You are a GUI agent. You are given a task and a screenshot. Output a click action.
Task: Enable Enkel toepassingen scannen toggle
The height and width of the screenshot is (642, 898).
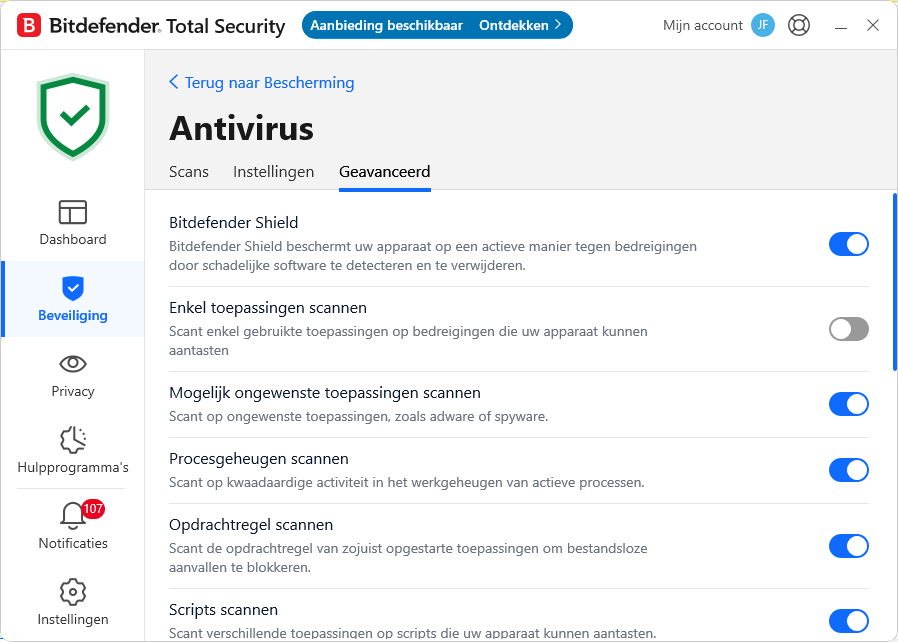[x=848, y=329]
